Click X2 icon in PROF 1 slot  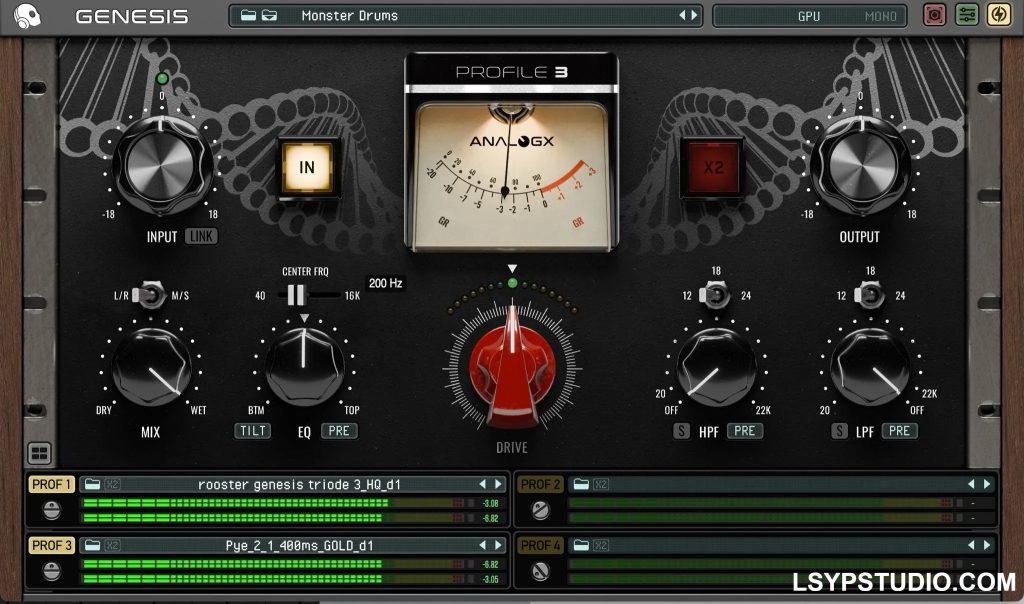[x=112, y=484]
